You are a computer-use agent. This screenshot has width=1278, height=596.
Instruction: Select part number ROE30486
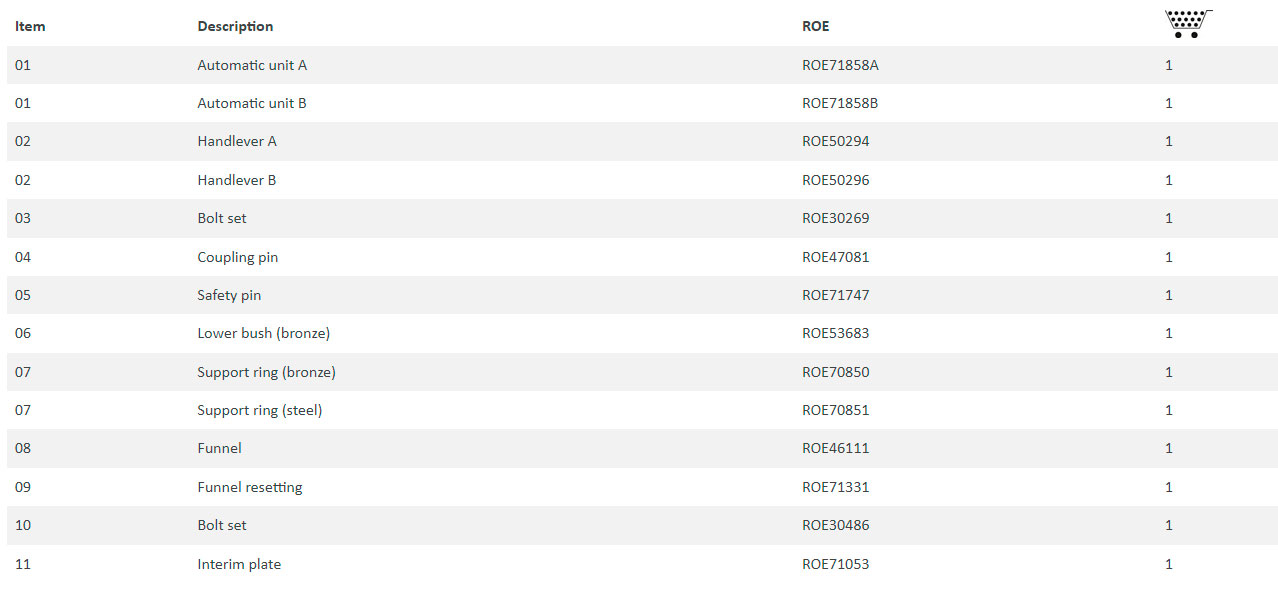(x=836, y=525)
